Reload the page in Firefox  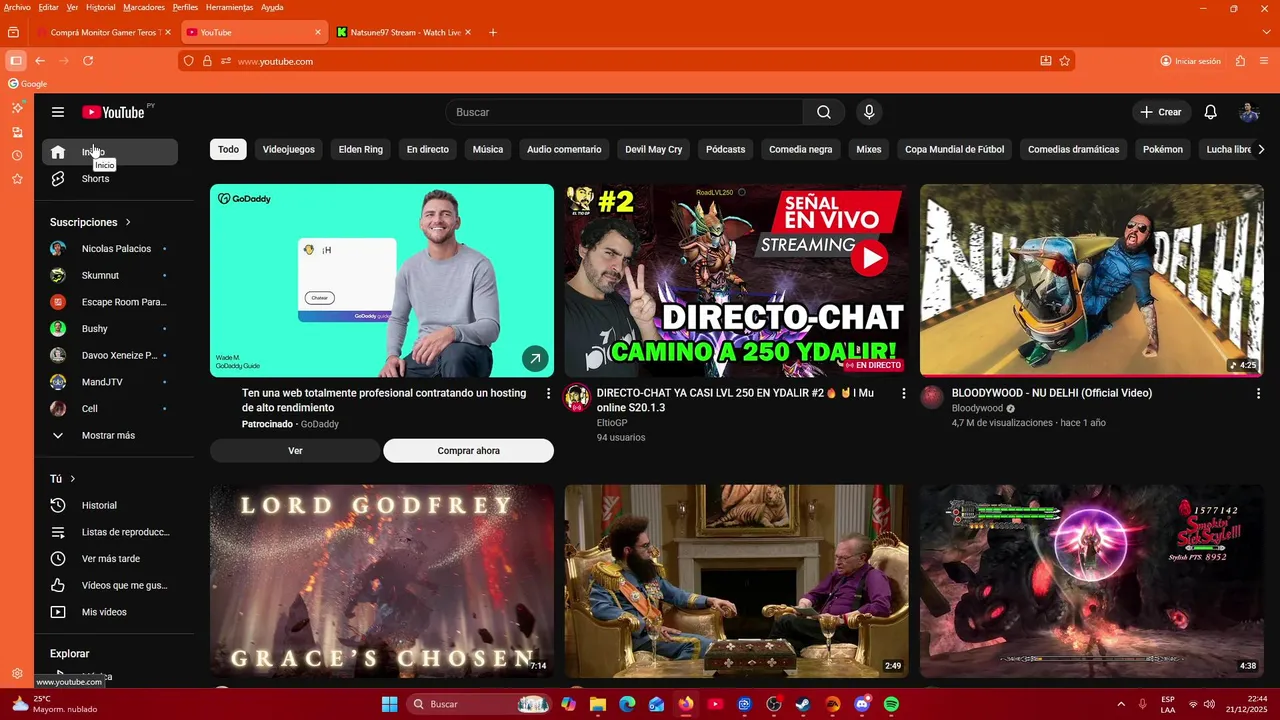pos(88,61)
